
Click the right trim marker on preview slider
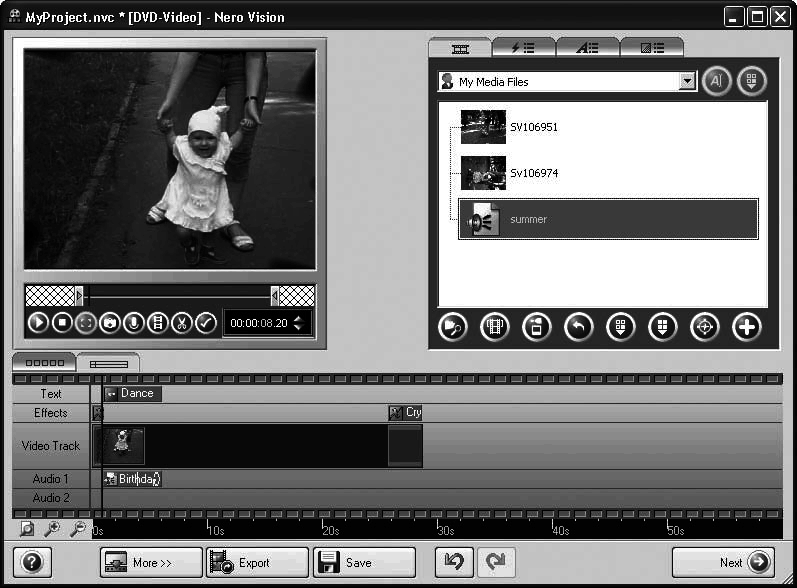275,295
